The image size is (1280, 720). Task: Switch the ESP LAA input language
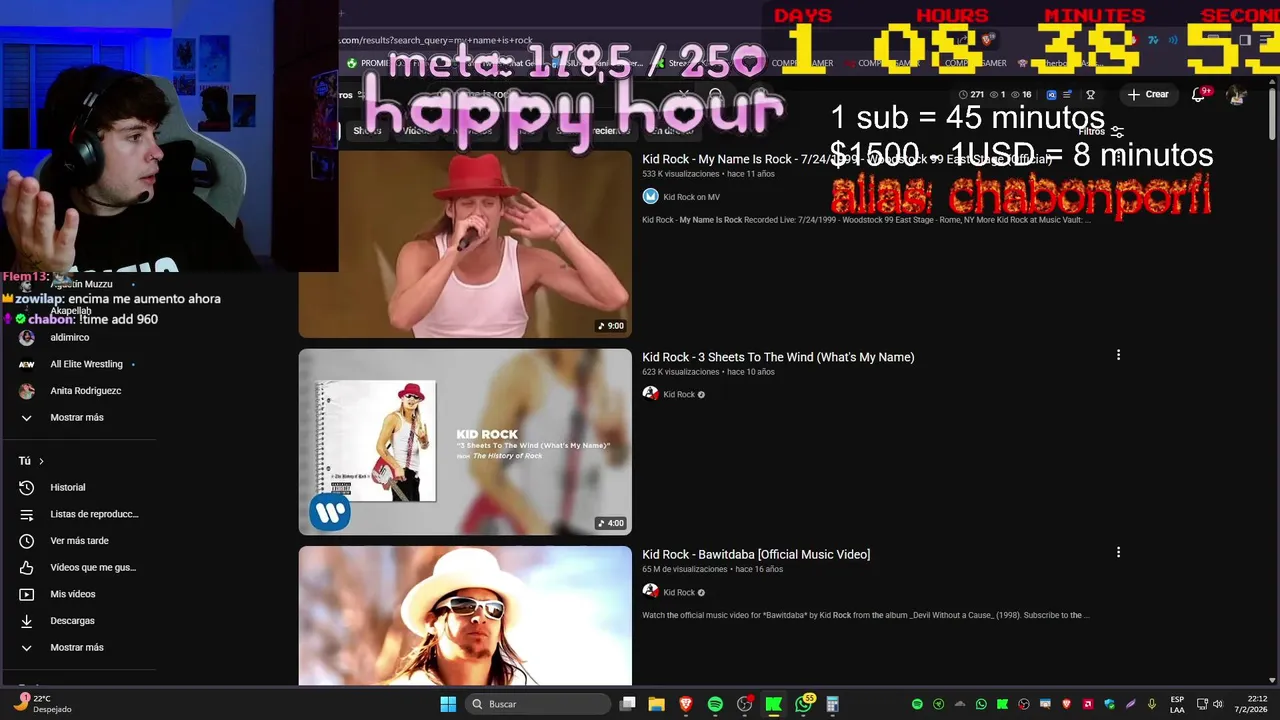click(x=1177, y=704)
